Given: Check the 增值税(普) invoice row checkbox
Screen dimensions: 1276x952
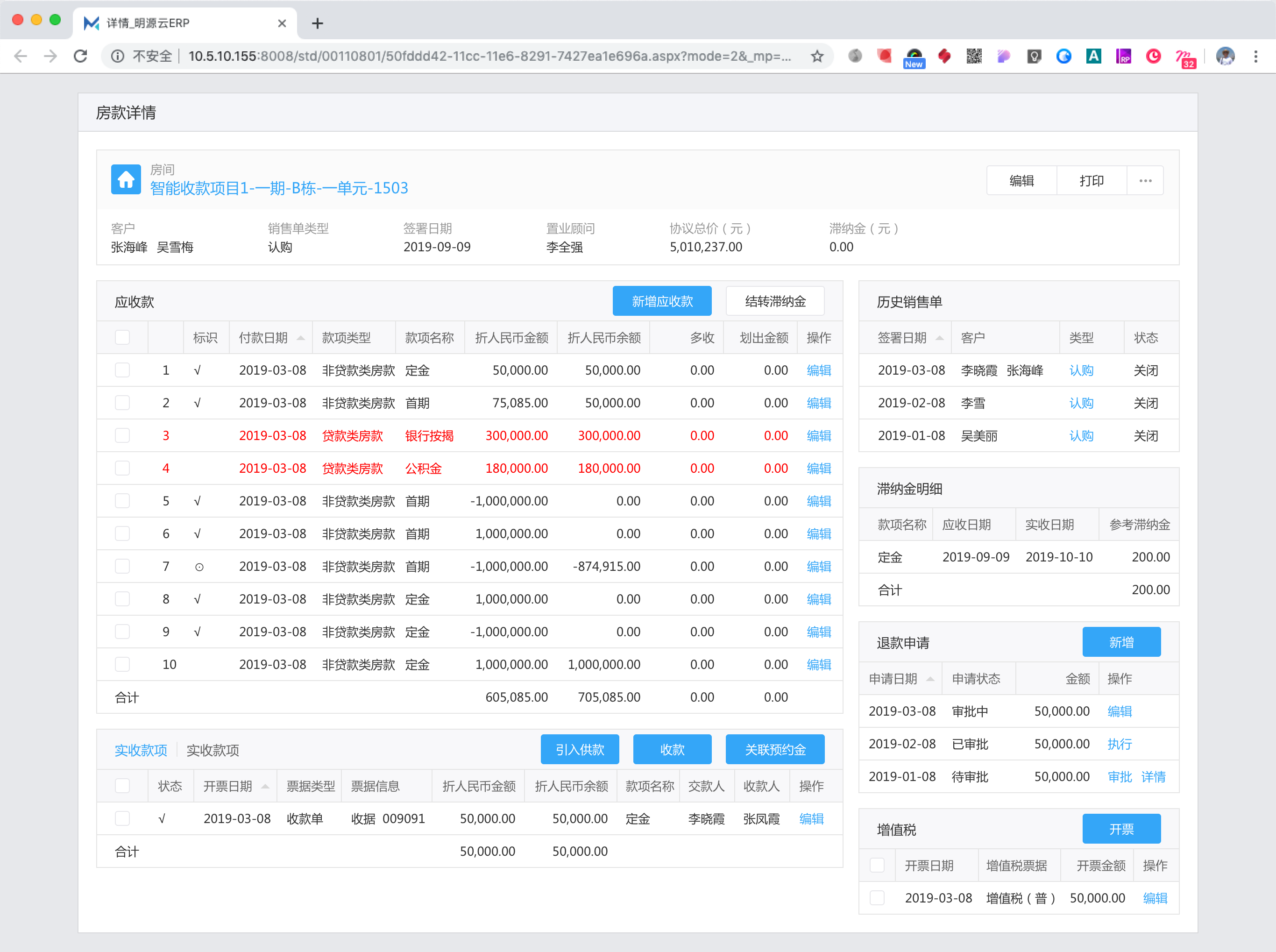Looking at the screenshot, I should [877, 898].
